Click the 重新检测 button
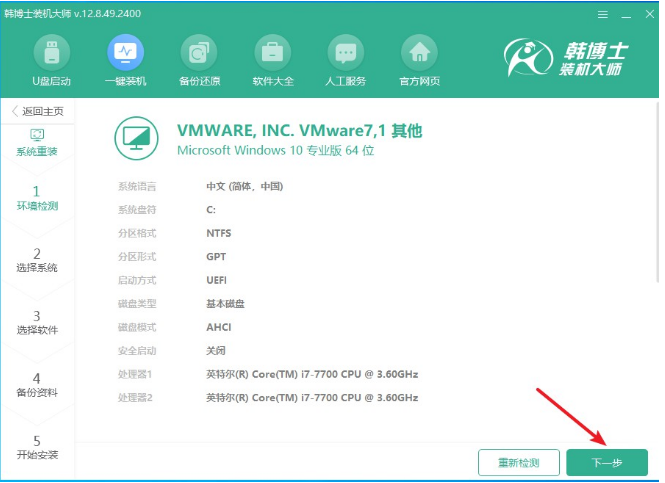Screen dimensions: 665x483 point(519,462)
